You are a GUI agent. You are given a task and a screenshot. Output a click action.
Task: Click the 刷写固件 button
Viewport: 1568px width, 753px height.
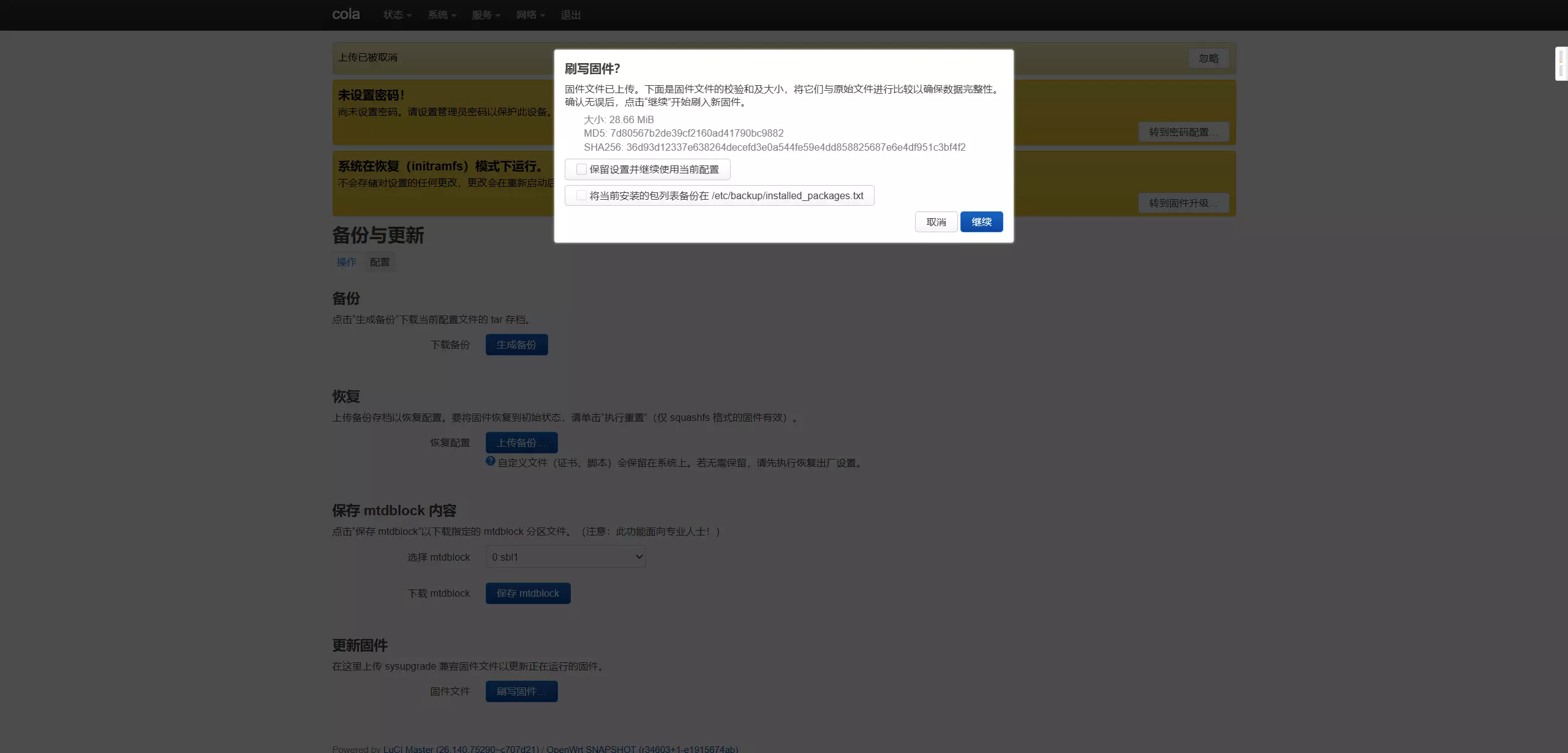click(x=521, y=691)
